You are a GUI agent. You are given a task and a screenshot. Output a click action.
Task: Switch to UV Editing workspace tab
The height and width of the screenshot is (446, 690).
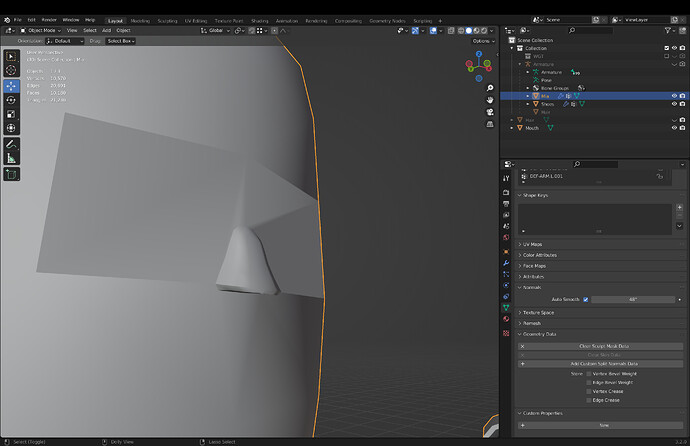tap(196, 21)
